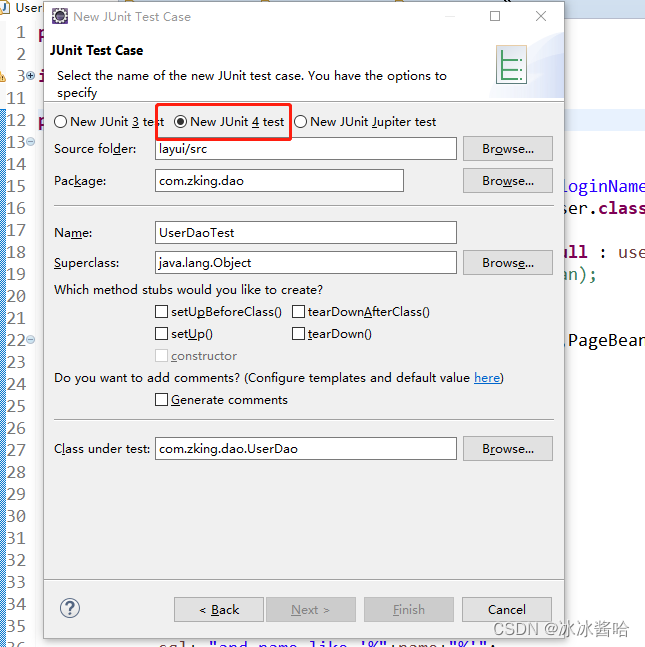Check the Generate comments box
This screenshot has width=645, height=647.
161,400
